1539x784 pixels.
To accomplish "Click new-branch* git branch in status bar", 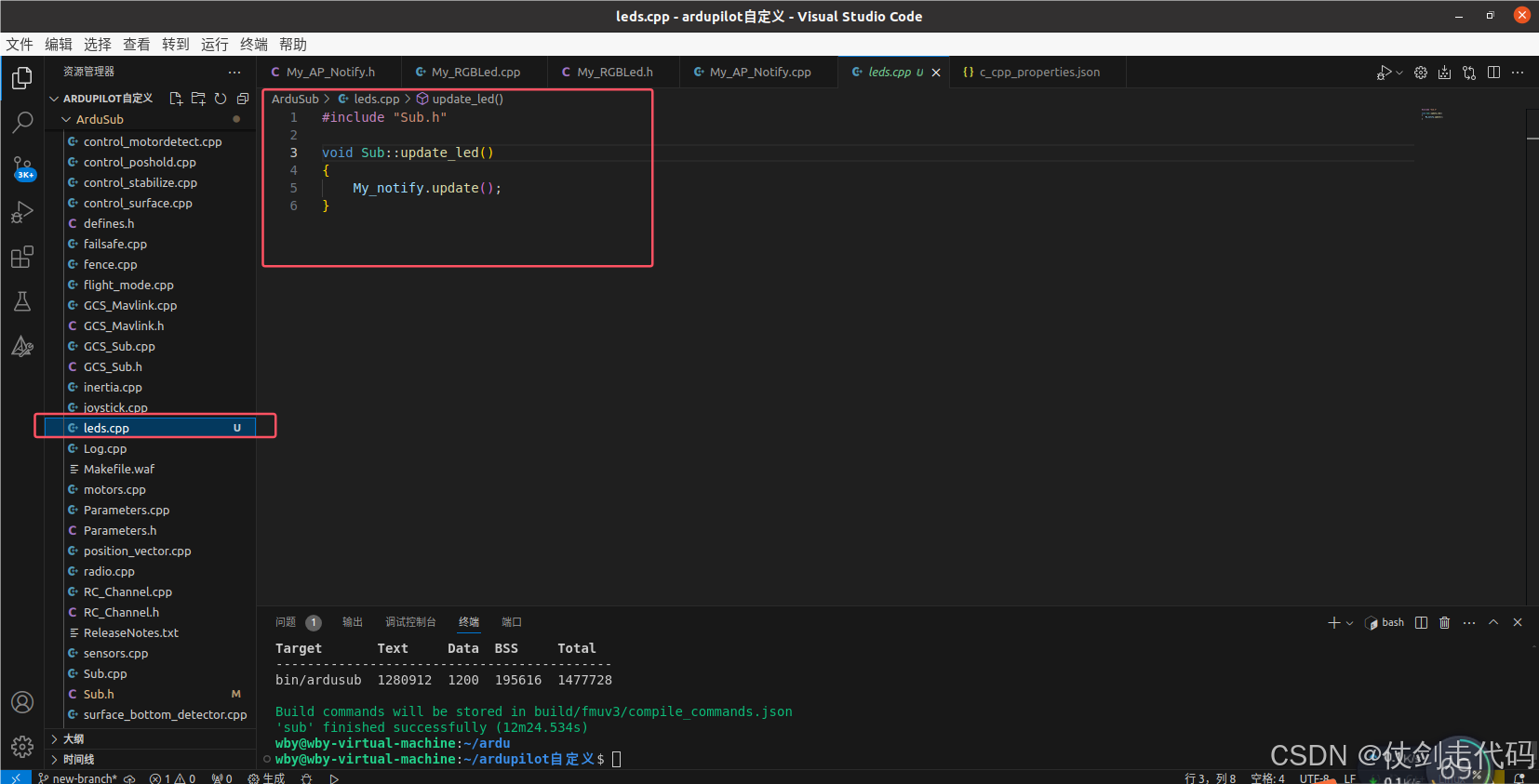I will 78,778.
